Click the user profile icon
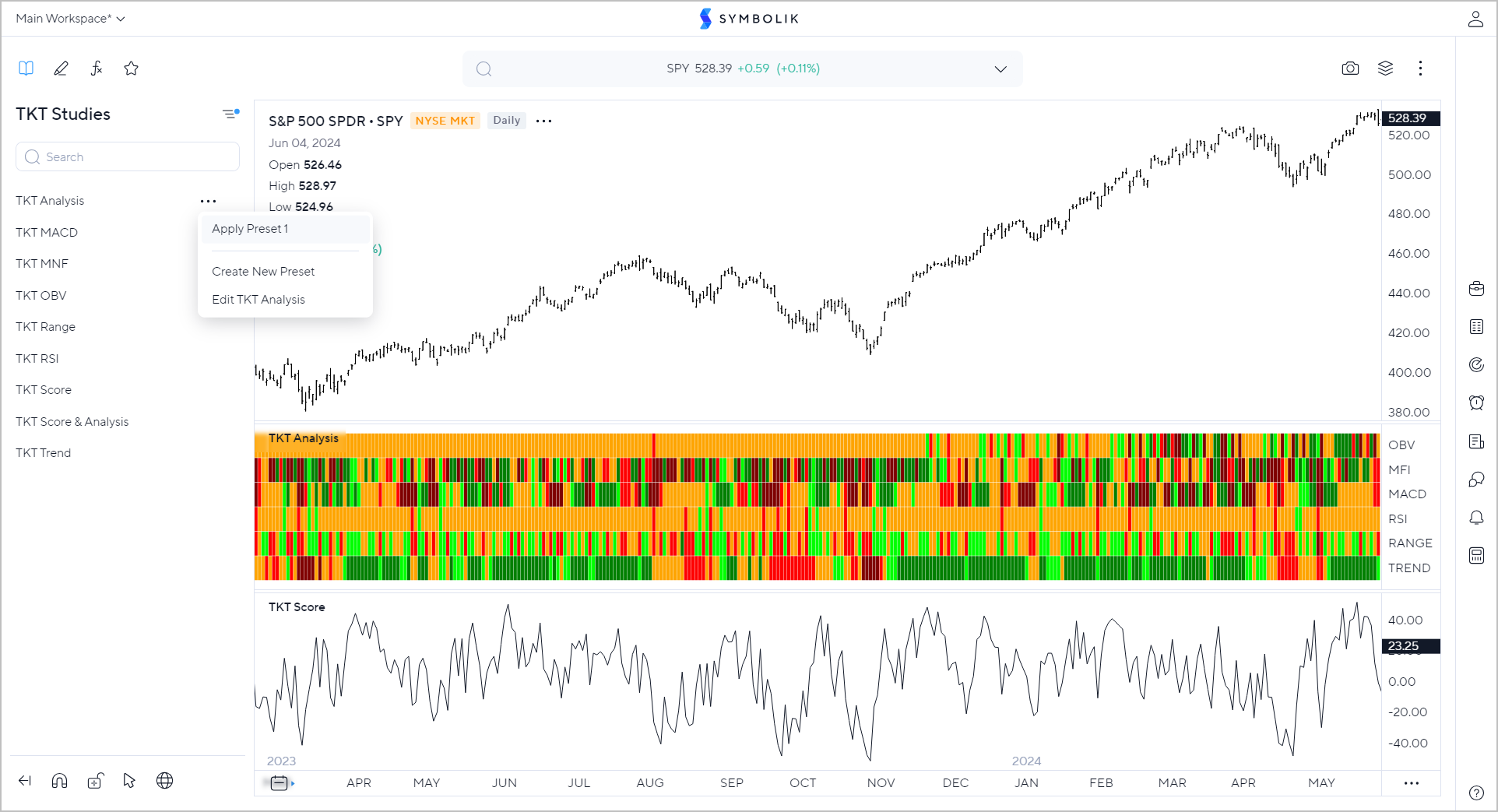Viewport: 1498px width, 812px height. tap(1475, 19)
